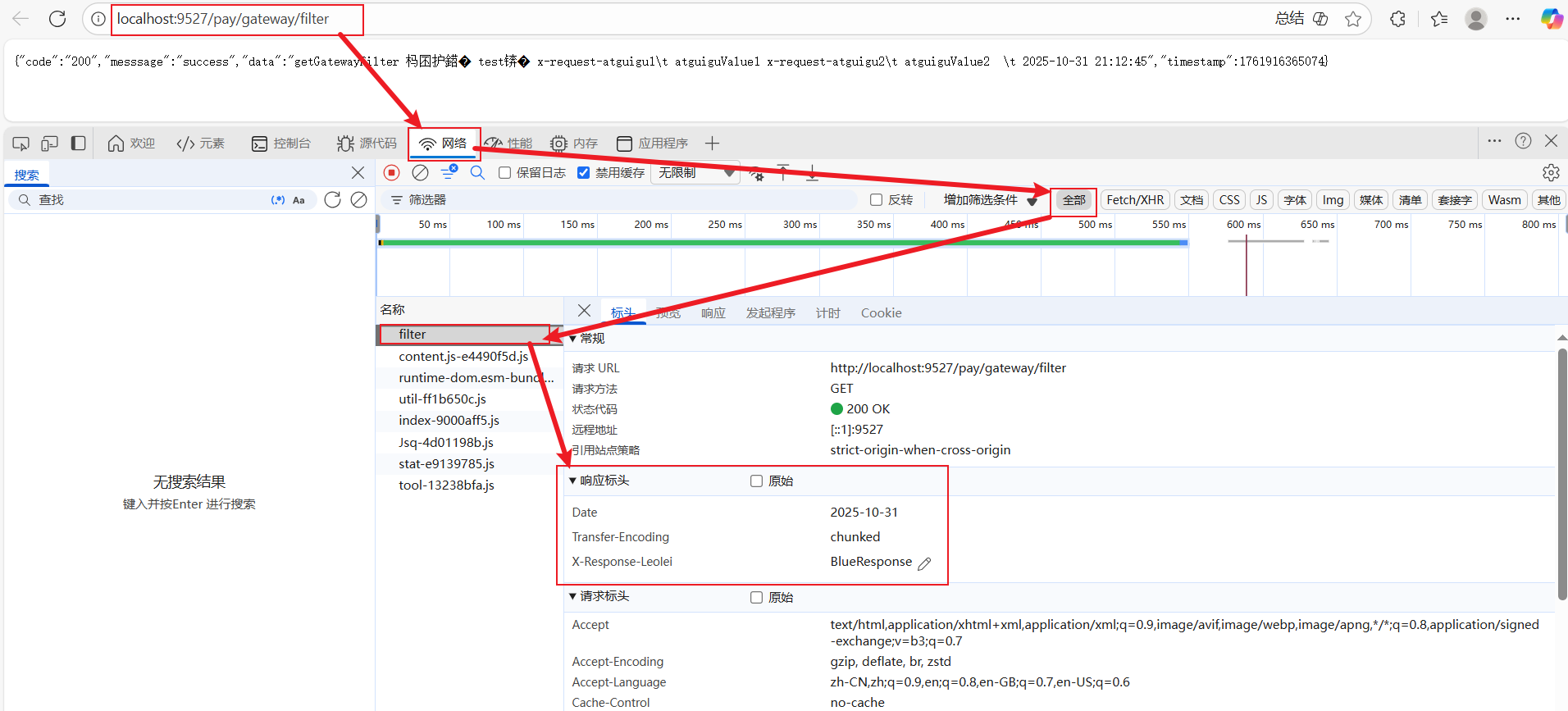
Task: Open DevTools more options ellipsis
Action: 1495,141
